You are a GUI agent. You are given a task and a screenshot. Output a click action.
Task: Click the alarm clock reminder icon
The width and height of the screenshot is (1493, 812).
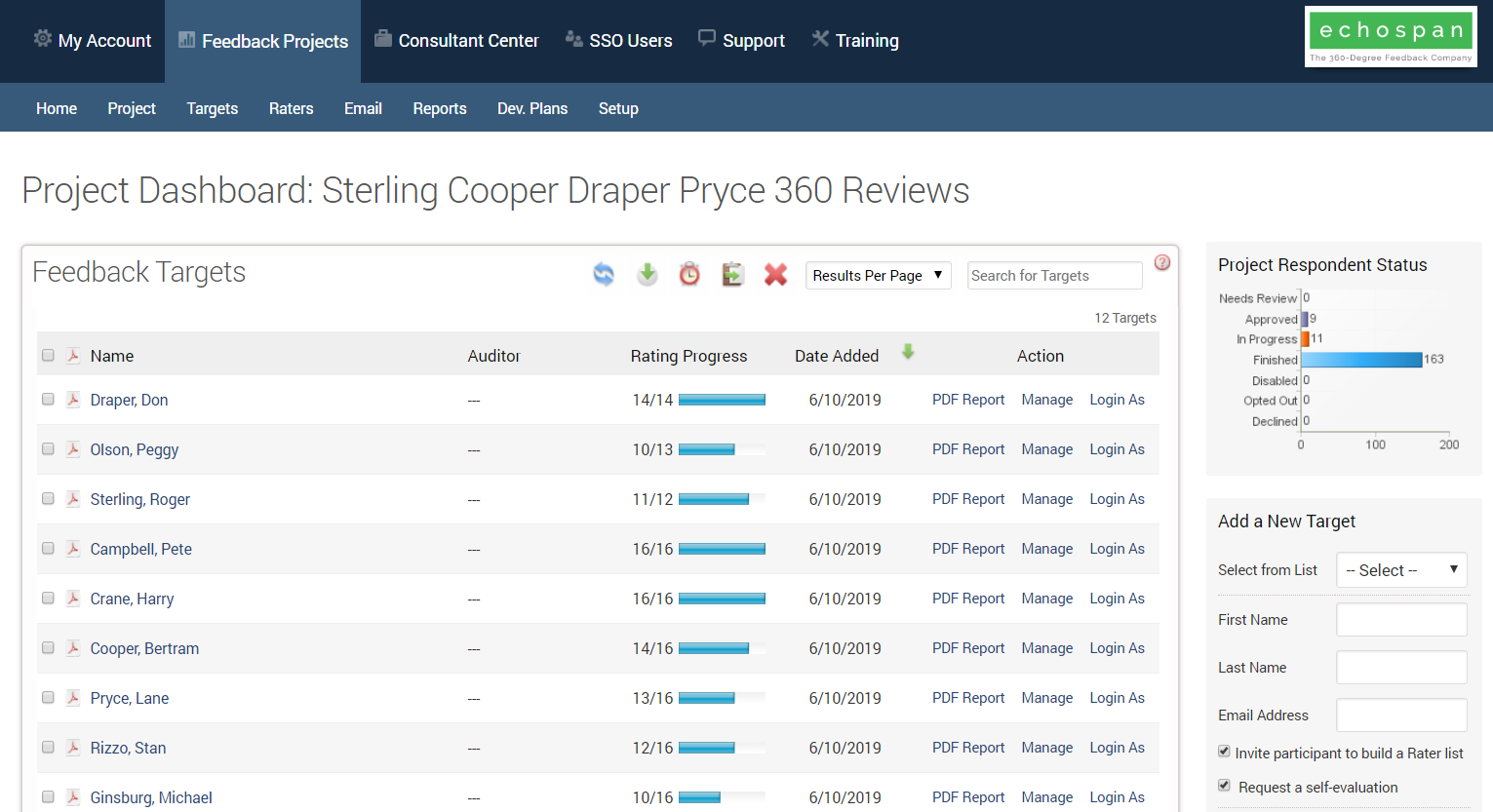coord(689,275)
